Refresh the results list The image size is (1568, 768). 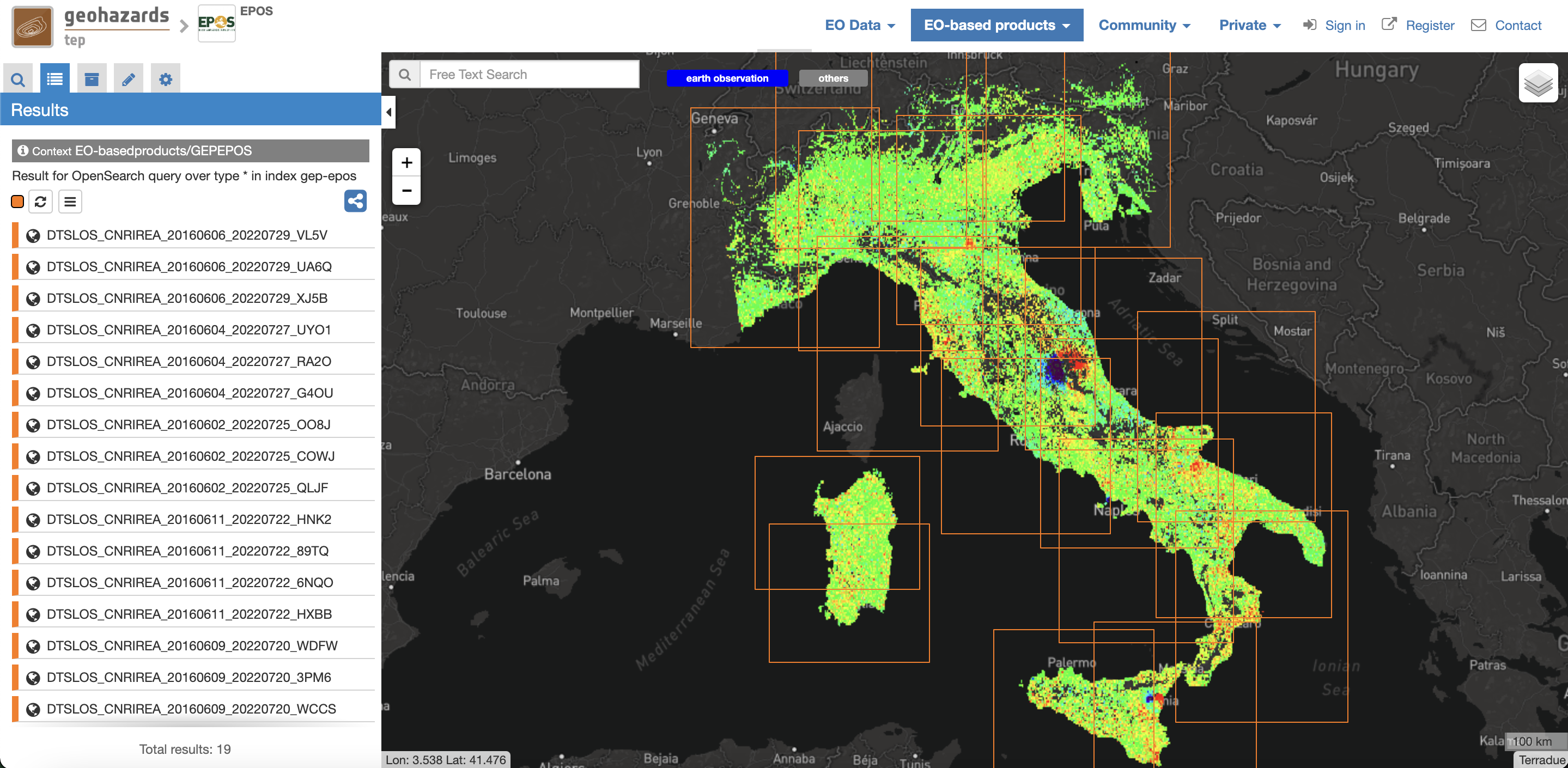click(x=41, y=202)
